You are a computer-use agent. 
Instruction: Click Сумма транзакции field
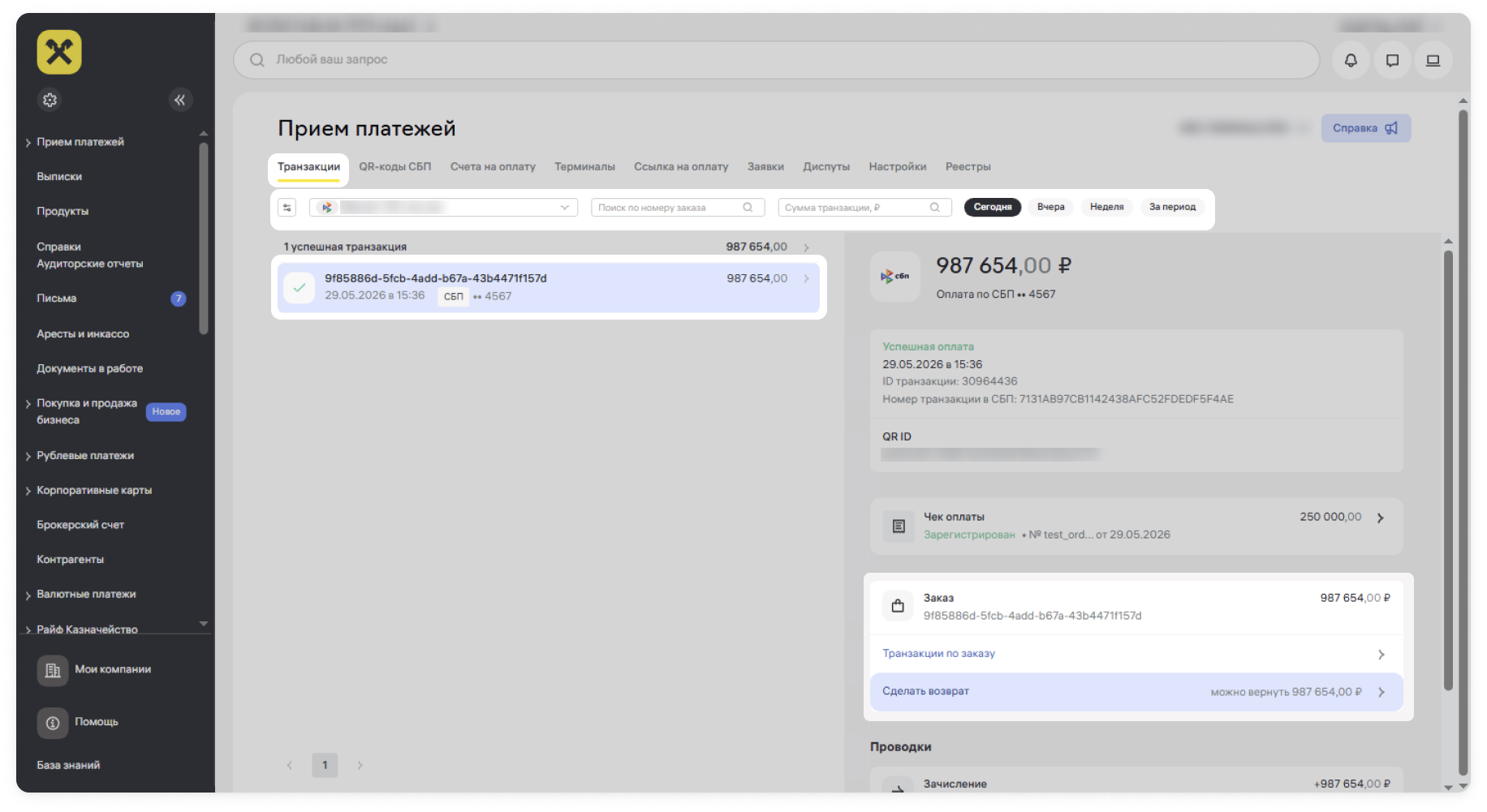[x=864, y=208]
